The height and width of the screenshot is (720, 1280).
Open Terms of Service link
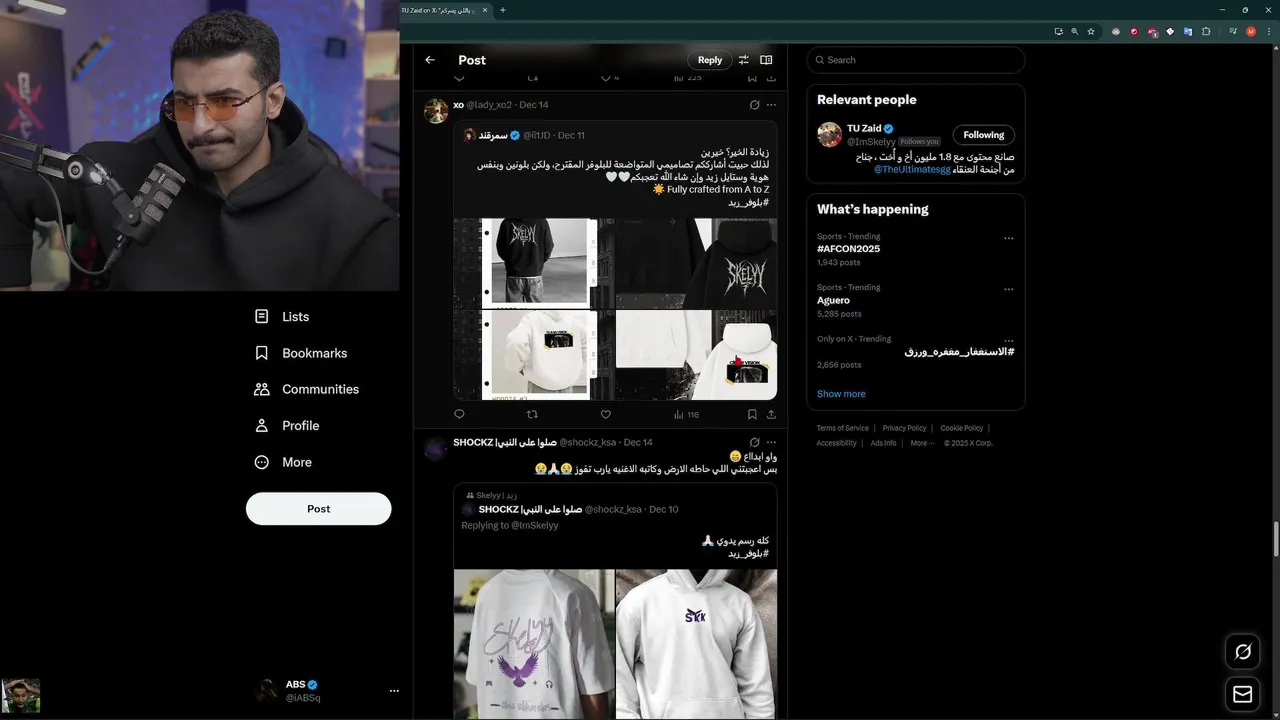click(x=842, y=428)
